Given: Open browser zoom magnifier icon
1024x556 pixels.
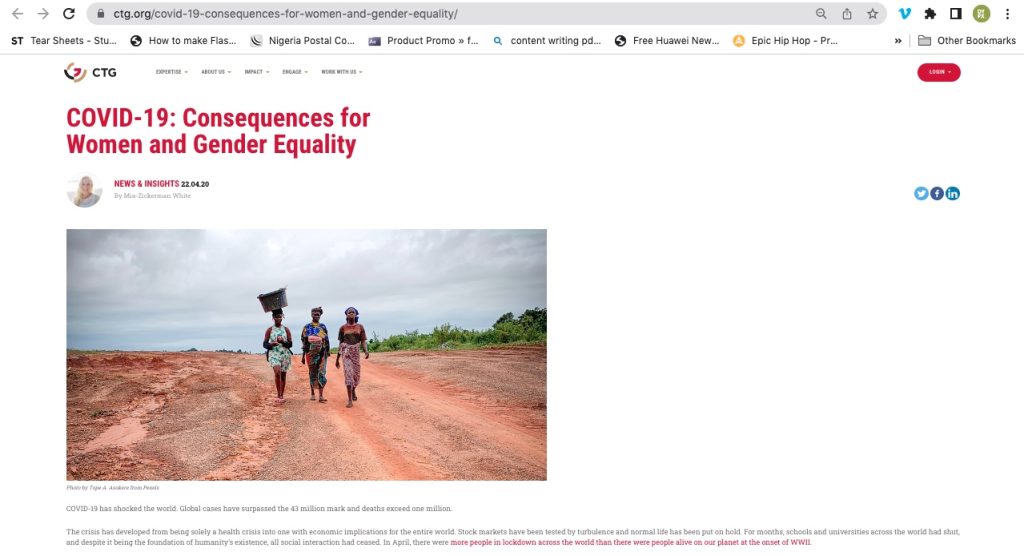Looking at the screenshot, I should [821, 14].
